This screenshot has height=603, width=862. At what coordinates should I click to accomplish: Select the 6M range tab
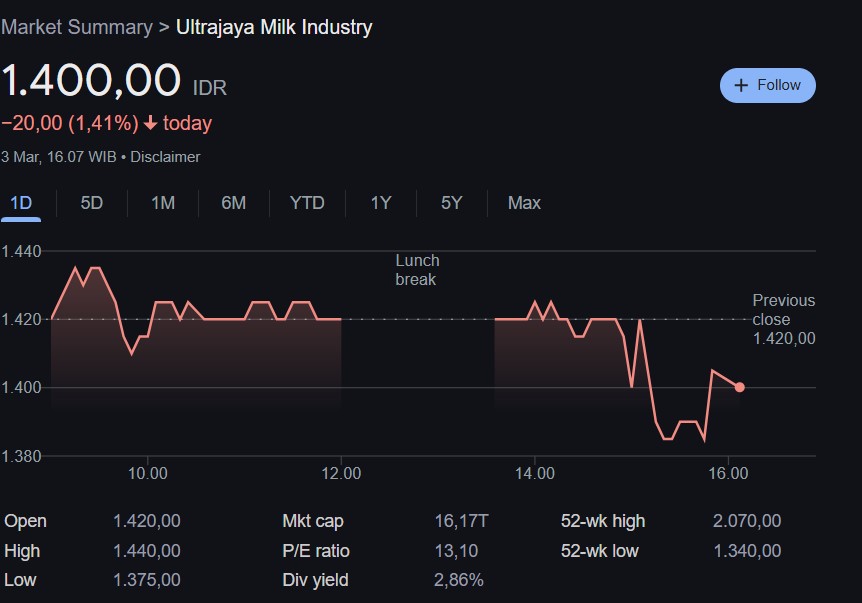click(x=233, y=203)
